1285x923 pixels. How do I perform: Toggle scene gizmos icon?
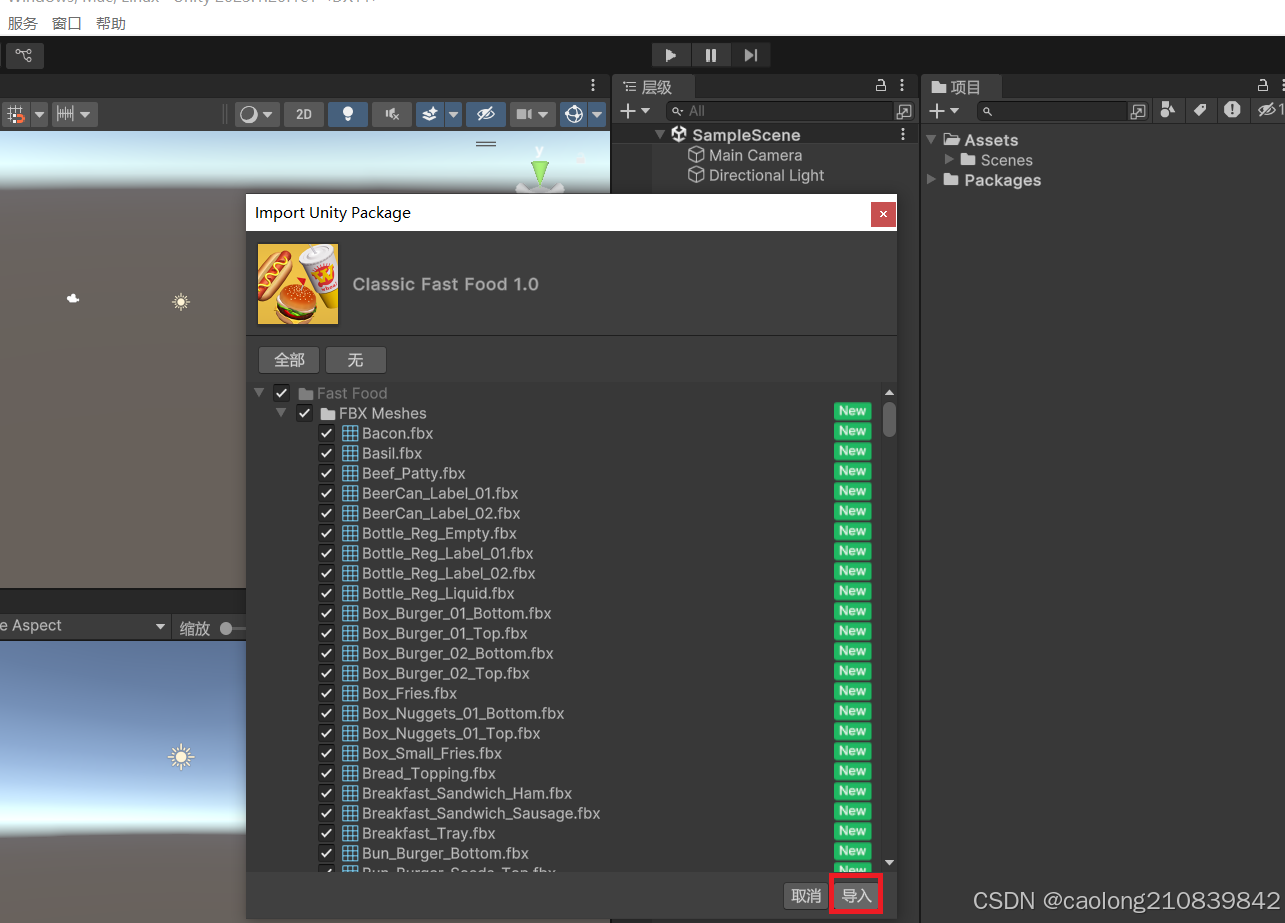pyautogui.click(x=574, y=115)
